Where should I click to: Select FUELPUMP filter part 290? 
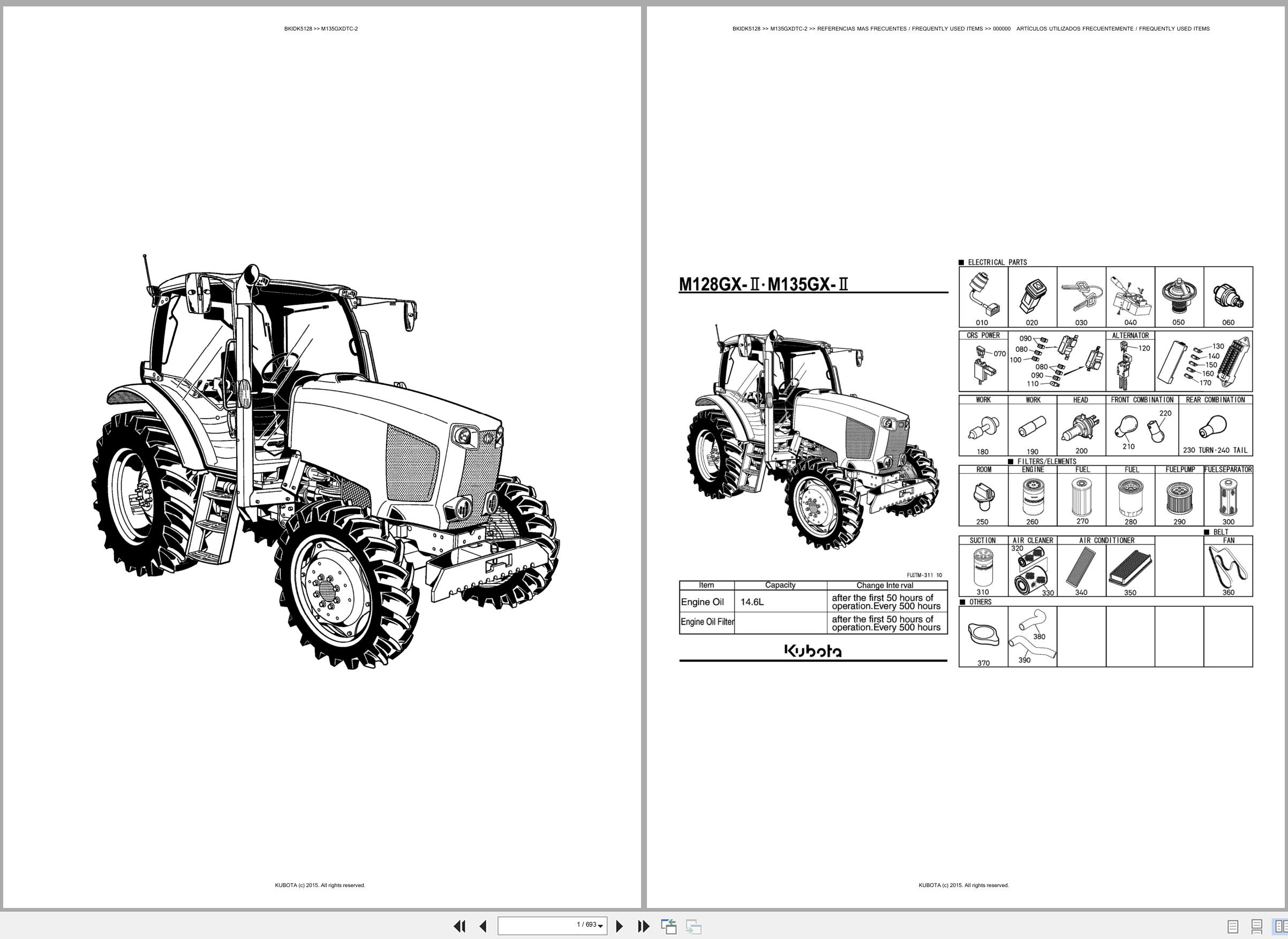tap(1179, 499)
